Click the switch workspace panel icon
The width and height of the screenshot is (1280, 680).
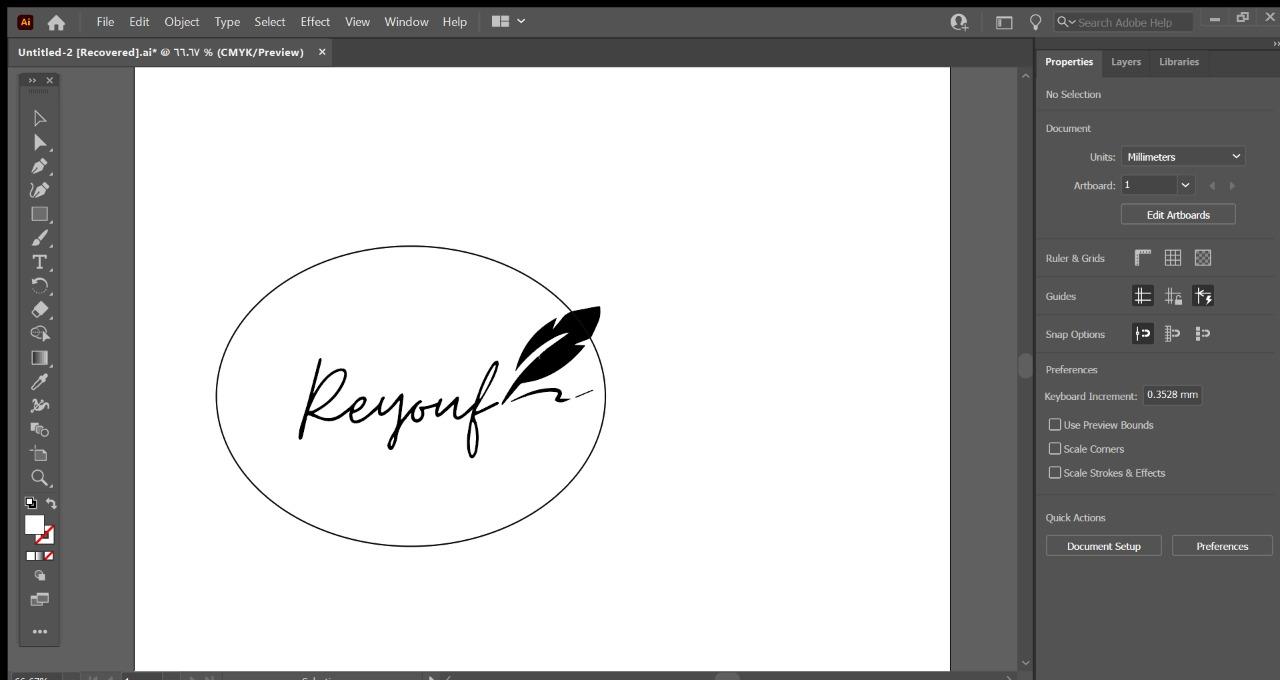coord(1004,22)
